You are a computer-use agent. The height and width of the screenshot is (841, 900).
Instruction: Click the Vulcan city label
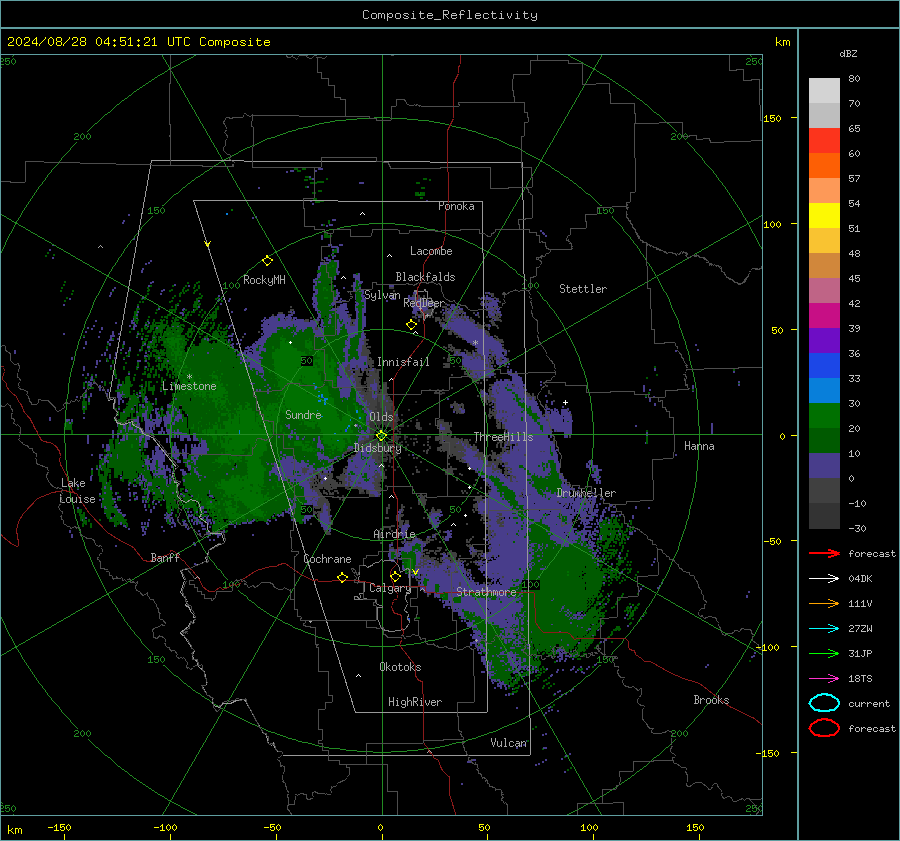point(509,743)
